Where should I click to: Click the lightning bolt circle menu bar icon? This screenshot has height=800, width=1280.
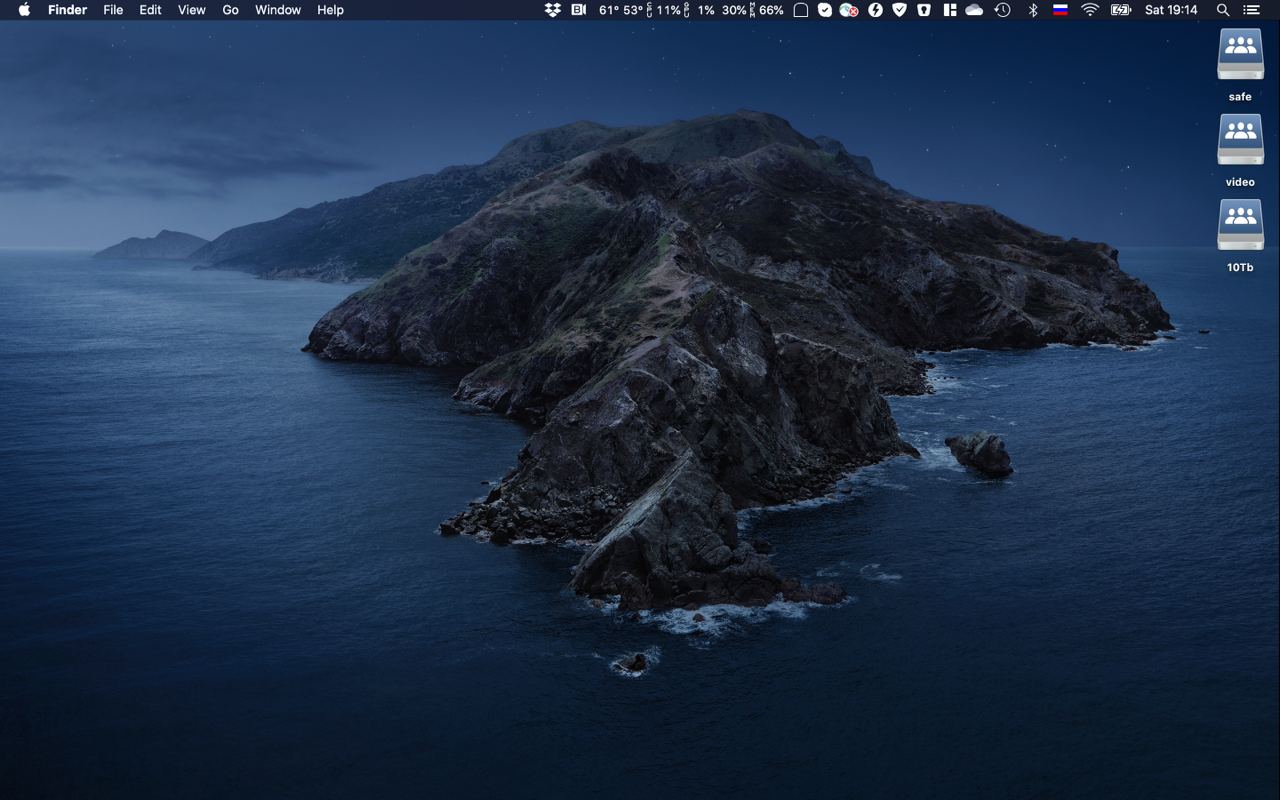coord(875,10)
